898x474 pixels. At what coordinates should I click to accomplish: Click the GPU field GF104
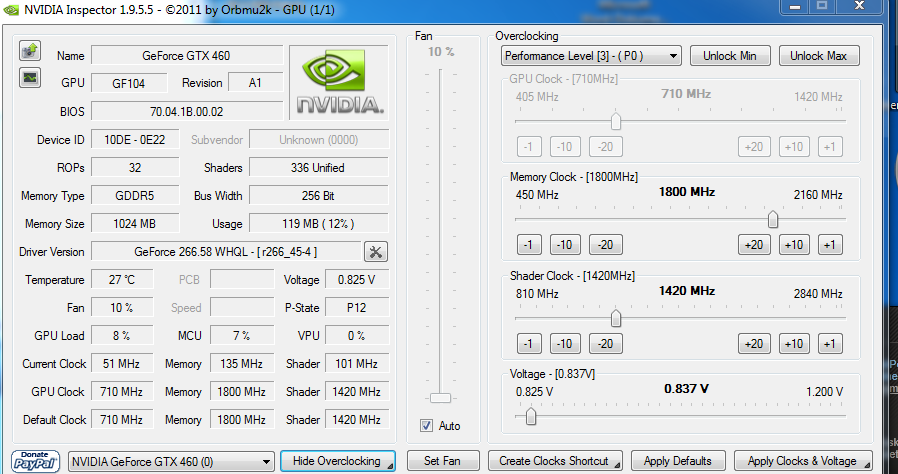coord(129,84)
